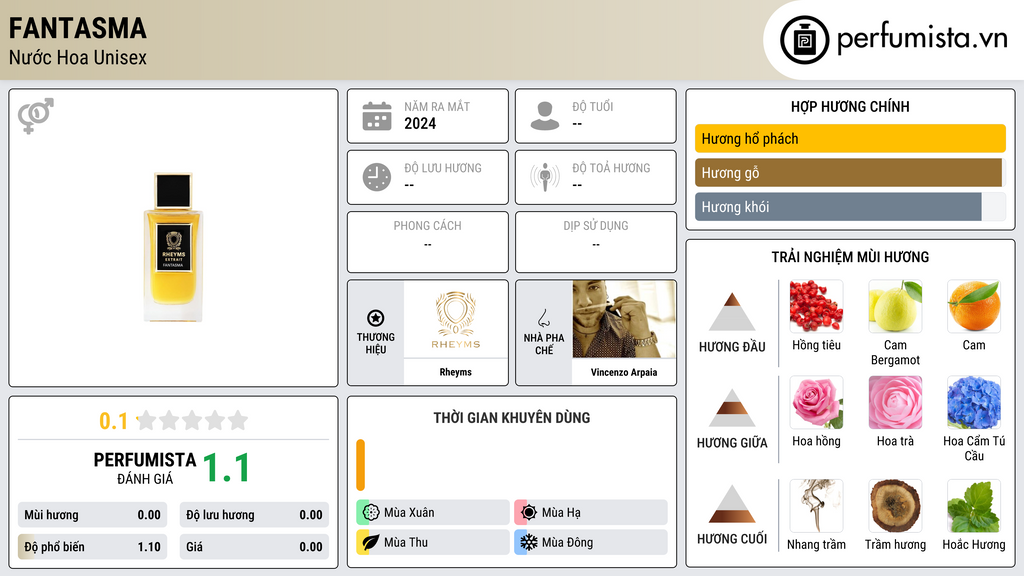This screenshot has width=1024, height=576.
Task: Click the Perfumista đánh giá label
Action: [145, 468]
